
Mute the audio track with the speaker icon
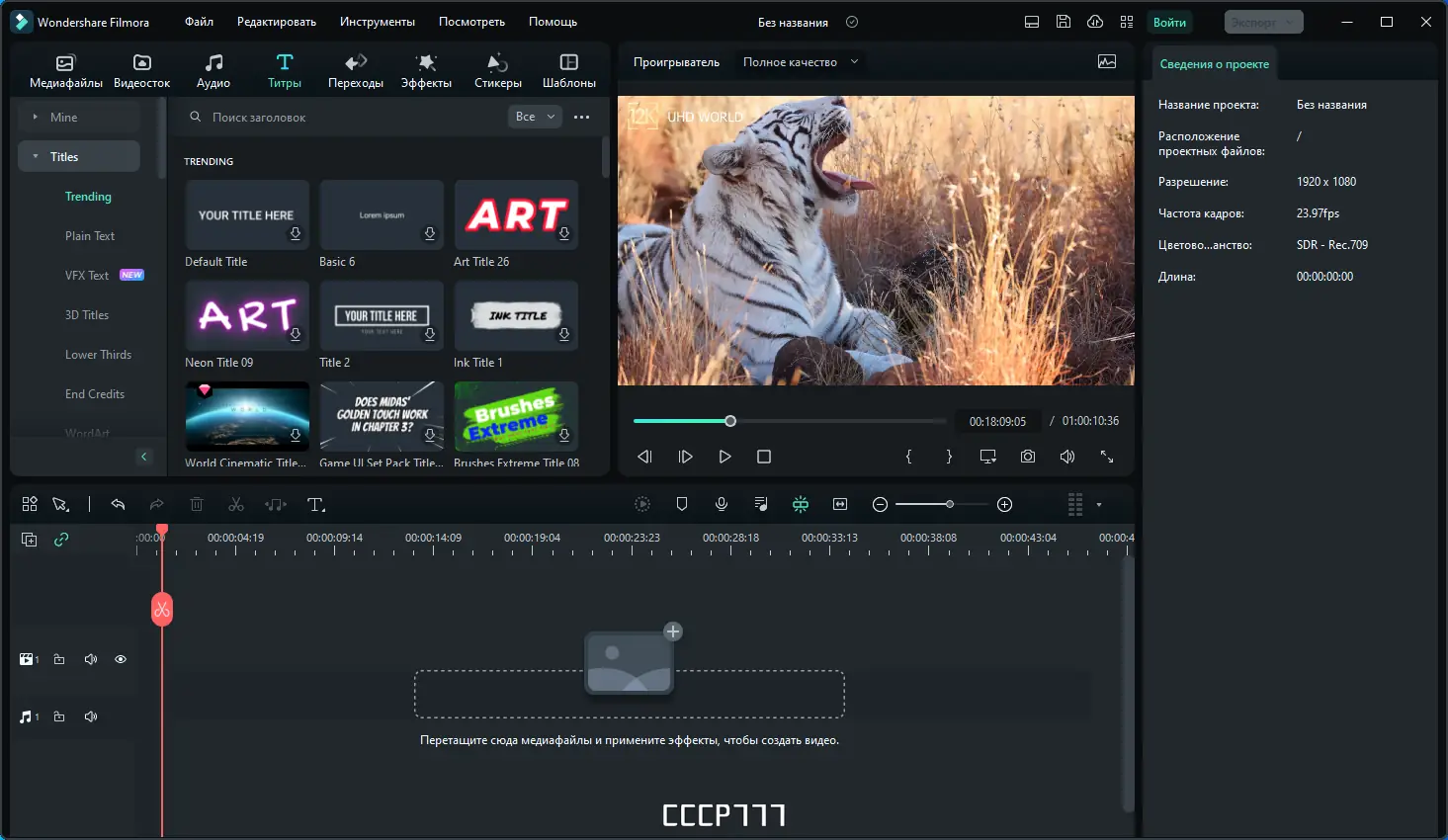click(x=90, y=716)
